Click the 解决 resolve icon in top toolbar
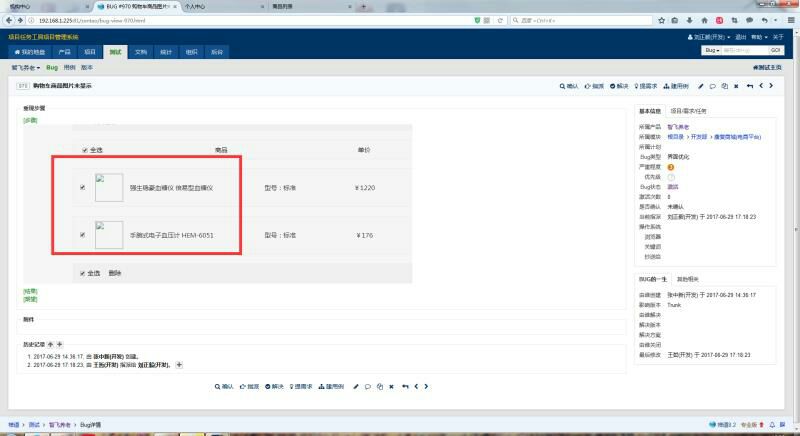The height and width of the screenshot is (436, 800). (x=619, y=87)
